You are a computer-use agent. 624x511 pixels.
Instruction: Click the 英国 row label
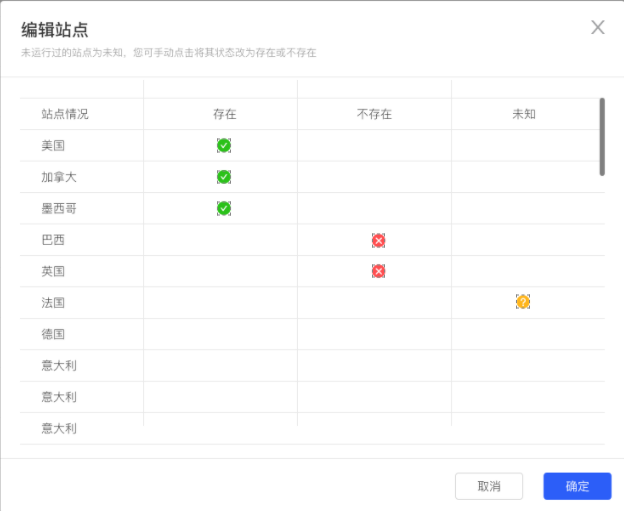(x=53, y=271)
